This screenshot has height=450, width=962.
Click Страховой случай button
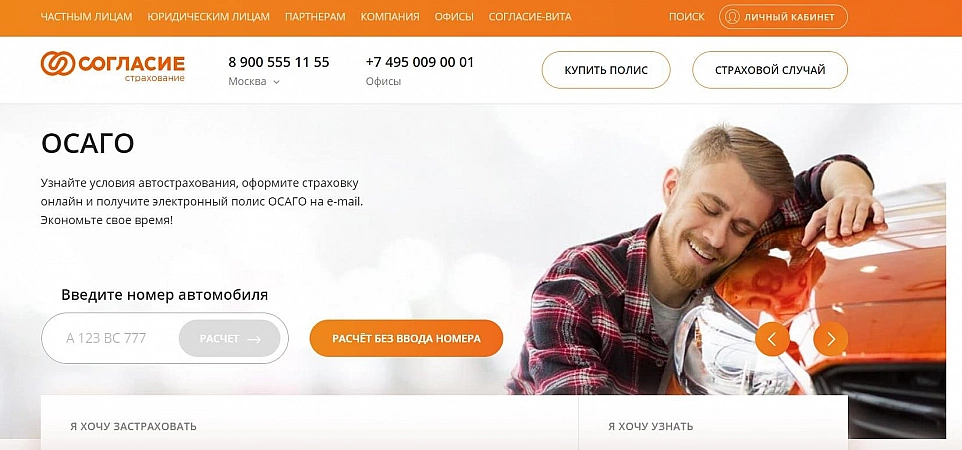770,70
